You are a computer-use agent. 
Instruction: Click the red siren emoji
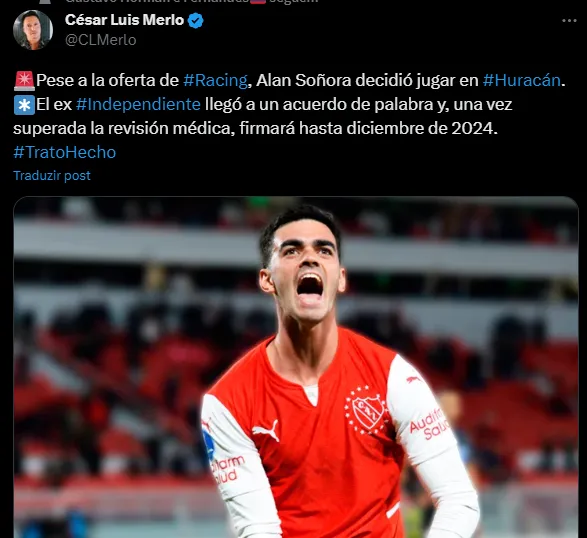coord(24,81)
